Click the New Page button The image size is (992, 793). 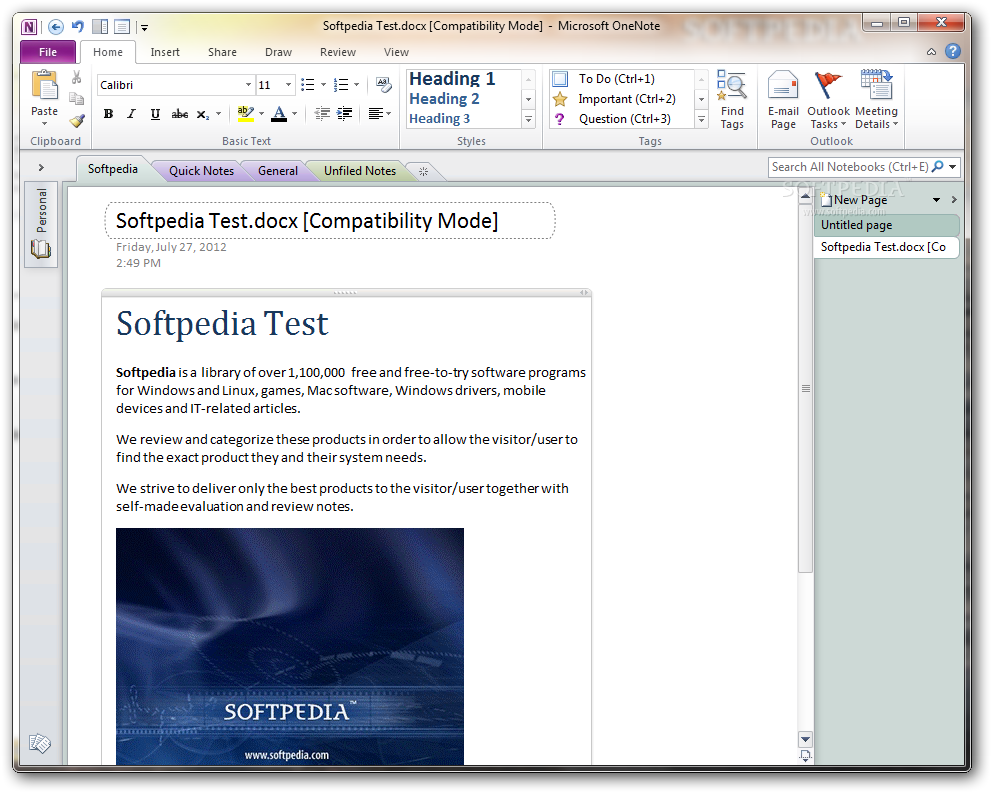[x=854, y=200]
